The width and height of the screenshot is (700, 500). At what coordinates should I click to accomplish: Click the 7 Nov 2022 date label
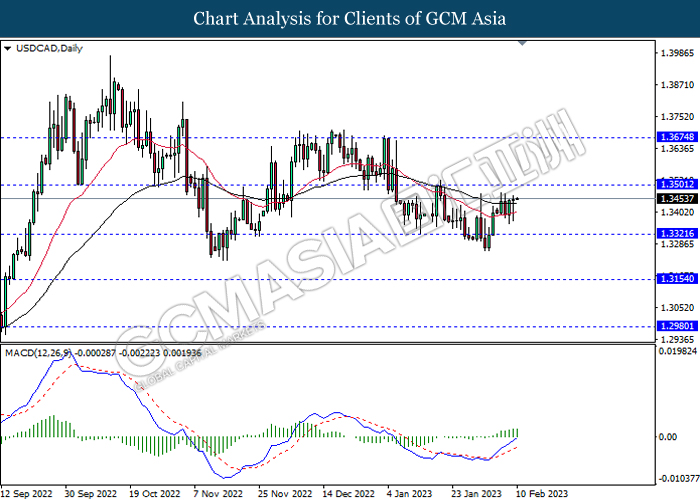tap(218, 494)
